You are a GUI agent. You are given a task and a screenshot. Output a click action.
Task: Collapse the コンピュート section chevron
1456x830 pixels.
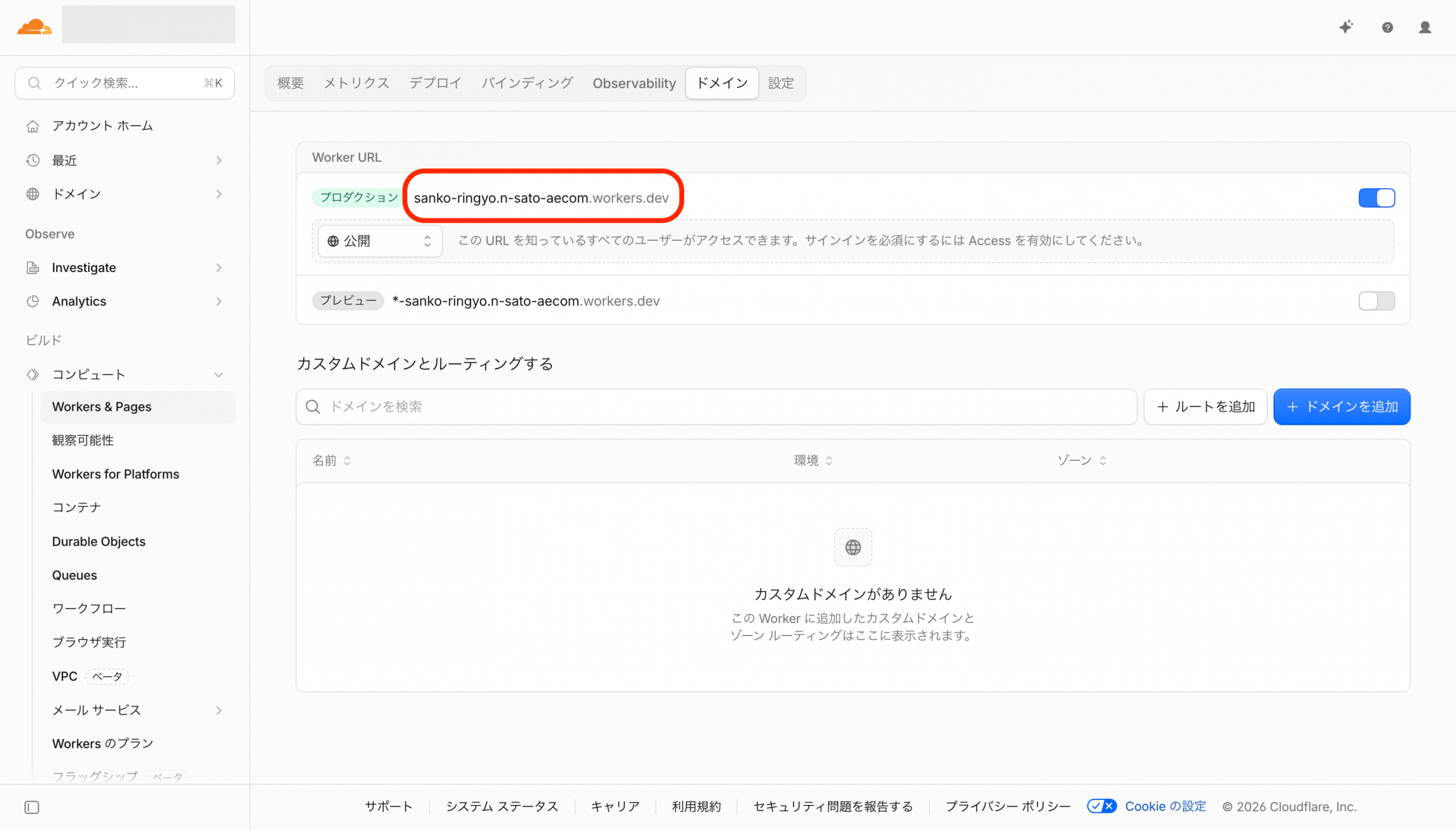(x=219, y=374)
